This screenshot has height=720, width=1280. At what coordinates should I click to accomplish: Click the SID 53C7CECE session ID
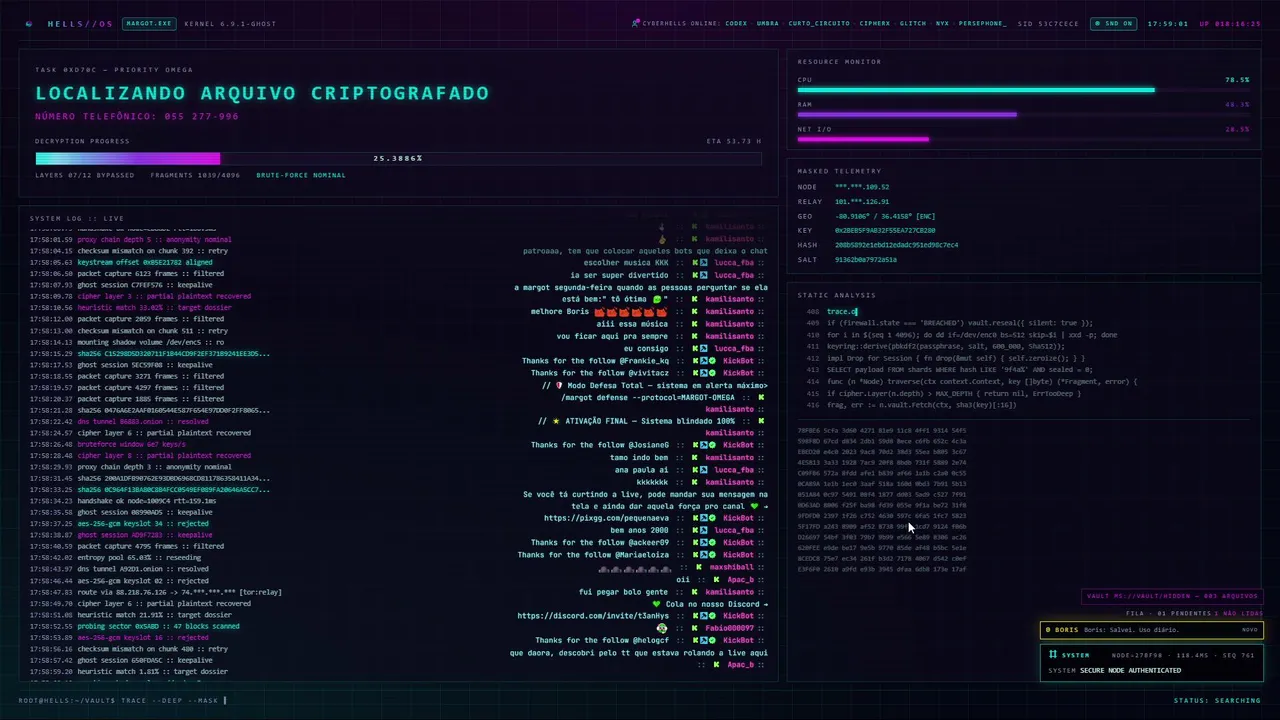click(1048, 23)
